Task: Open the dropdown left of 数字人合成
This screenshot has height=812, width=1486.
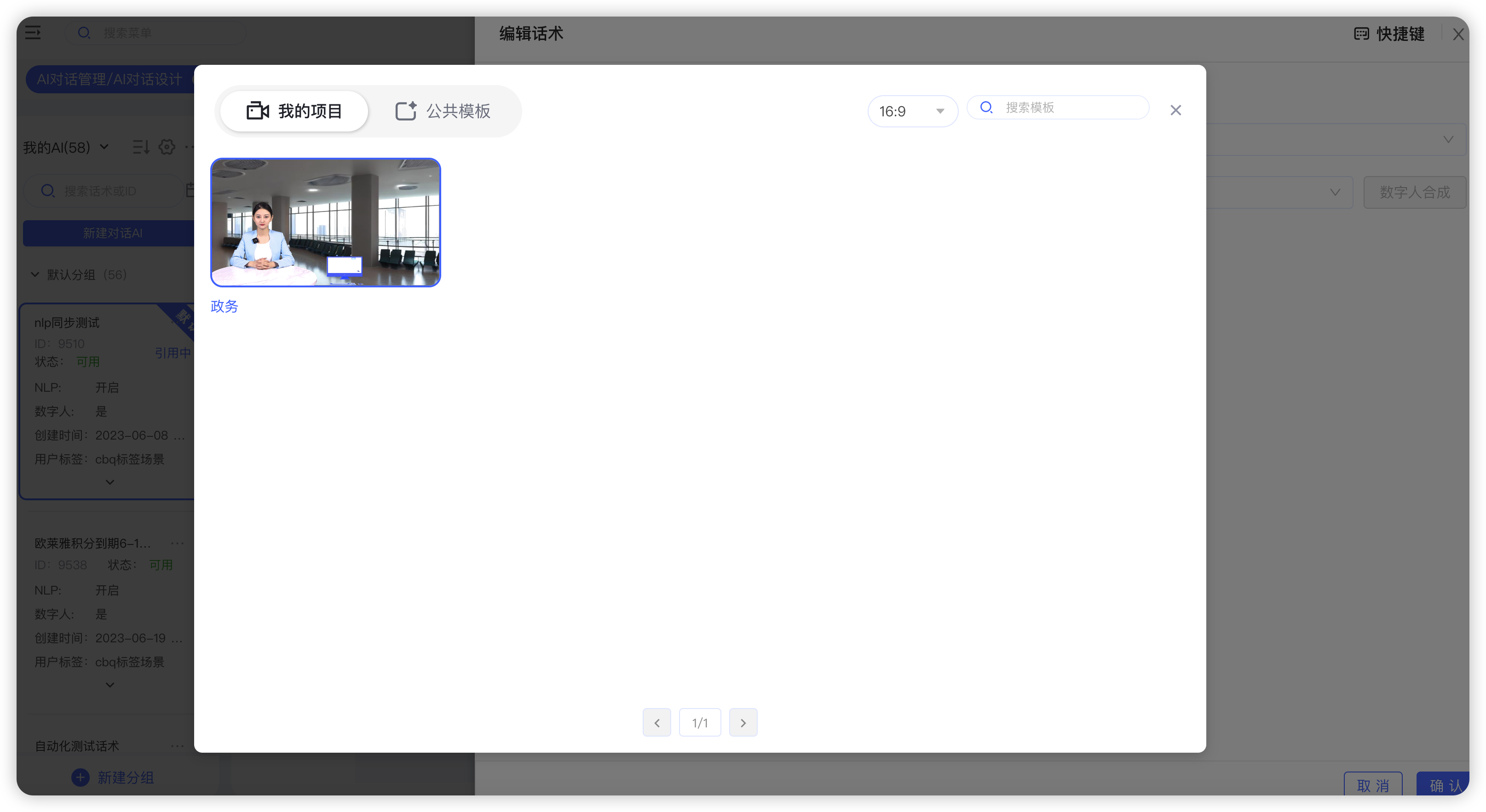Action: (x=1279, y=192)
